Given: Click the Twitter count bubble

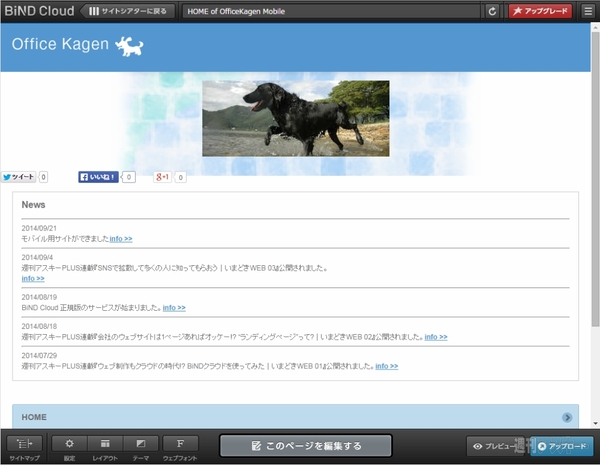Looking at the screenshot, I should (43, 177).
